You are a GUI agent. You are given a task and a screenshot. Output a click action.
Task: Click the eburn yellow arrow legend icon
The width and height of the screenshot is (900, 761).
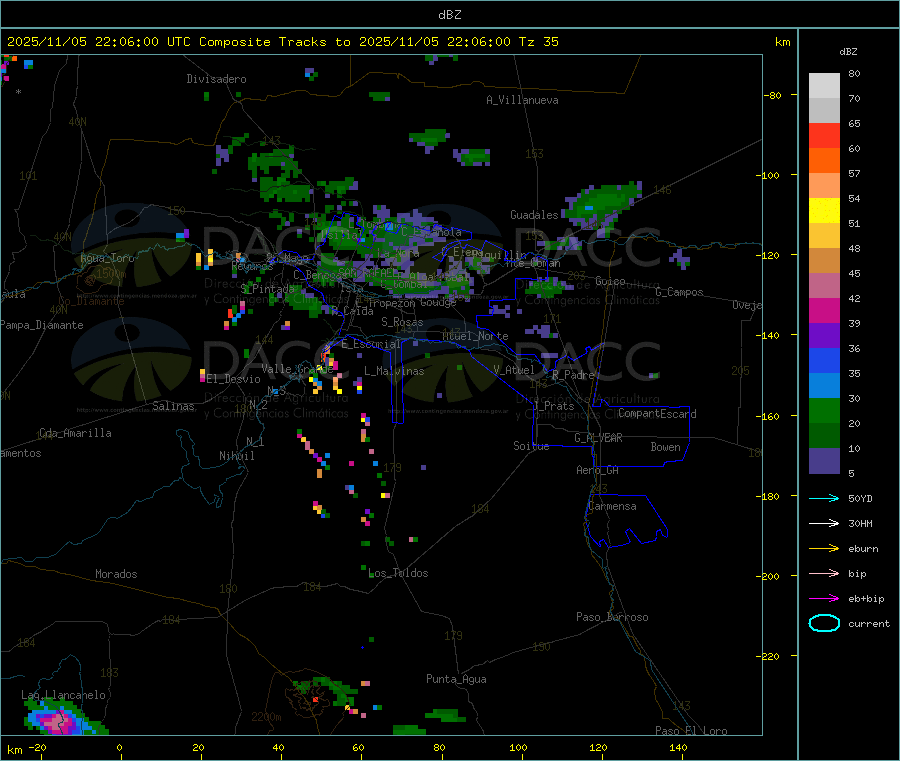pyautogui.click(x=824, y=549)
